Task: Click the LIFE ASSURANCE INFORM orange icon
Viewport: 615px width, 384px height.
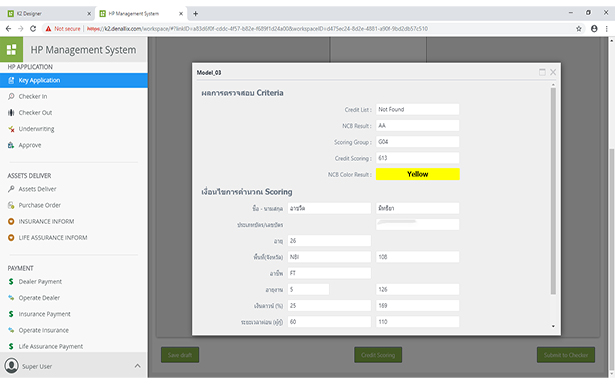Action: pos(11,238)
